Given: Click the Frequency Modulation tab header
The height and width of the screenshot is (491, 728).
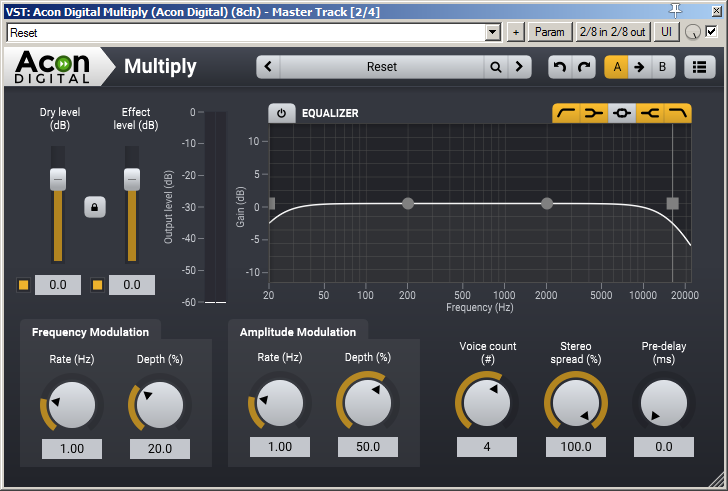Looking at the screenshot, I should [x=91, y=332].
